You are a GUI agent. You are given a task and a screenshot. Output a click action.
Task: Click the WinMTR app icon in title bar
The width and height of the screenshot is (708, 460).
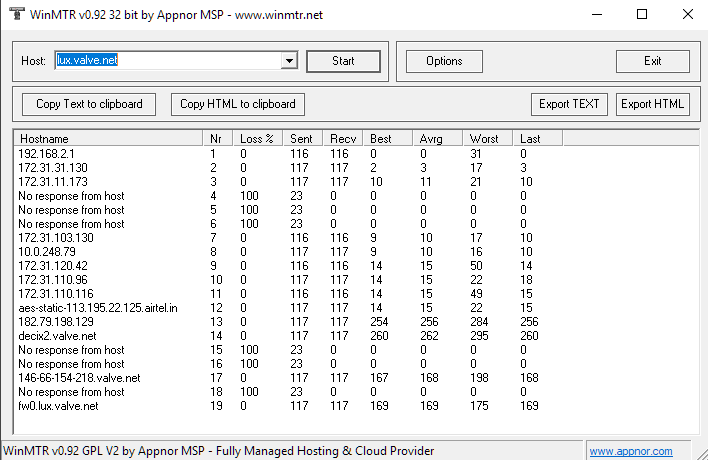[17, 14]
